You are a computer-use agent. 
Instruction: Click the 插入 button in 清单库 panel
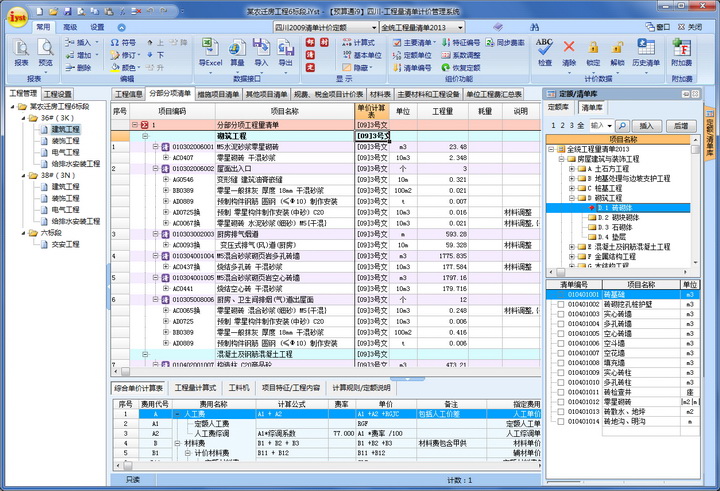pos(647,126)
